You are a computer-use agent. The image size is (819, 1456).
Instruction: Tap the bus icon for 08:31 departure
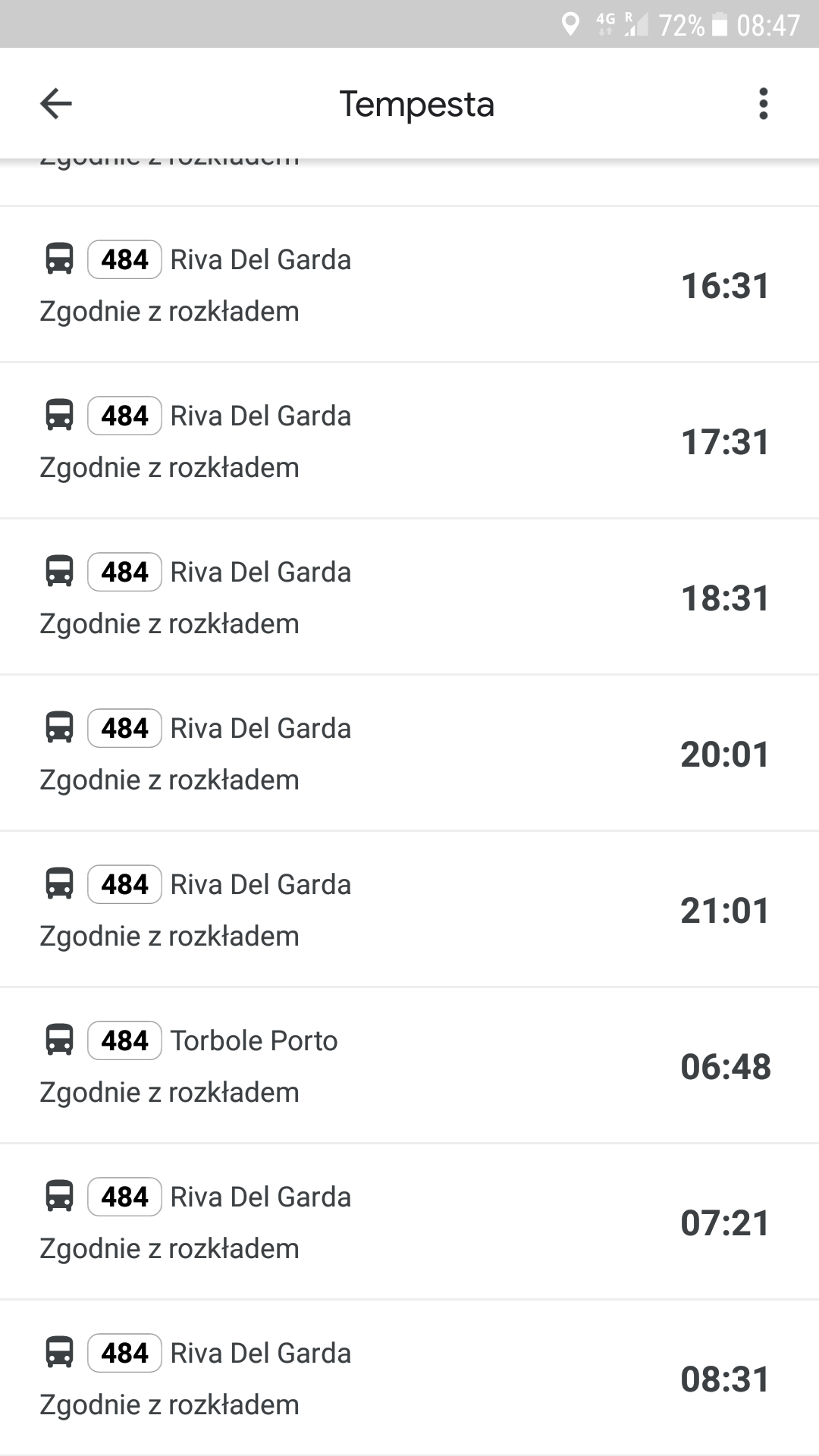(60, 1352)
